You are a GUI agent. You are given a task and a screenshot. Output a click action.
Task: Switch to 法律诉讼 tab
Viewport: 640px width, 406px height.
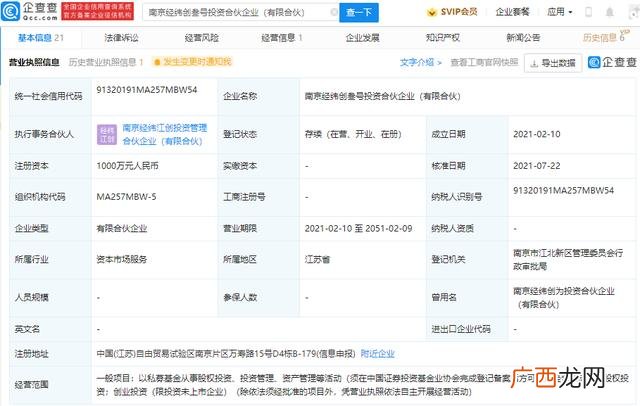[x=121, y=38]
